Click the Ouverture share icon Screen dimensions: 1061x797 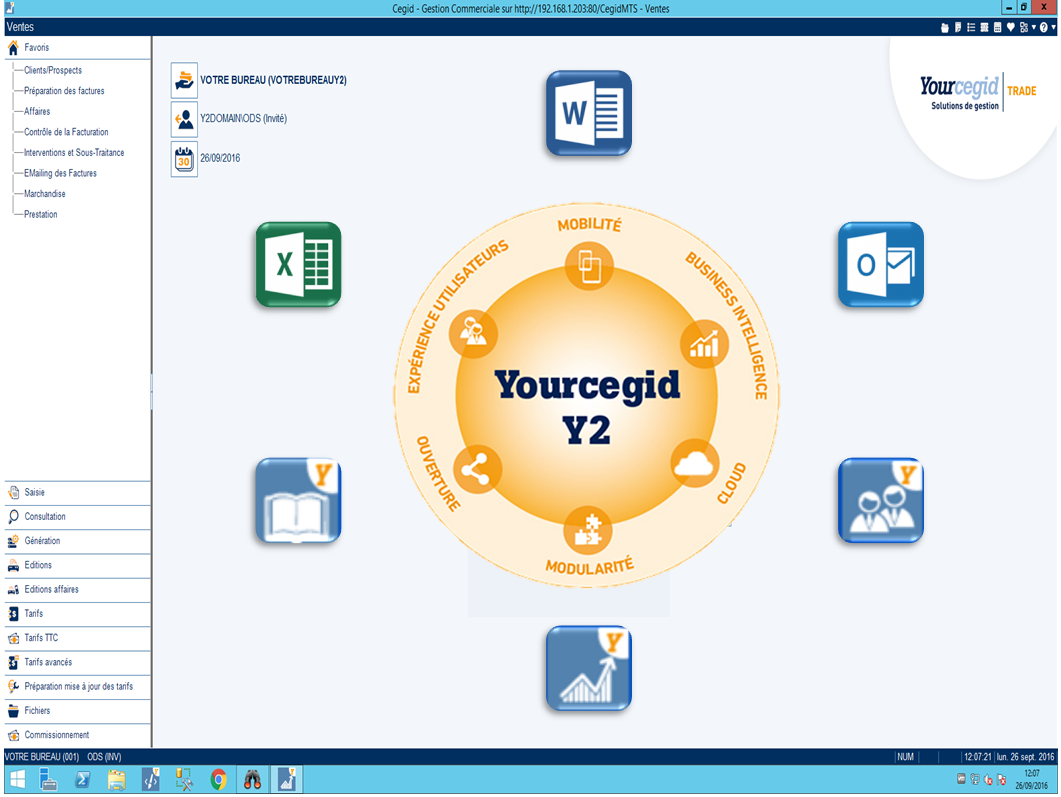pyautogui.click(x=476, y=470)
